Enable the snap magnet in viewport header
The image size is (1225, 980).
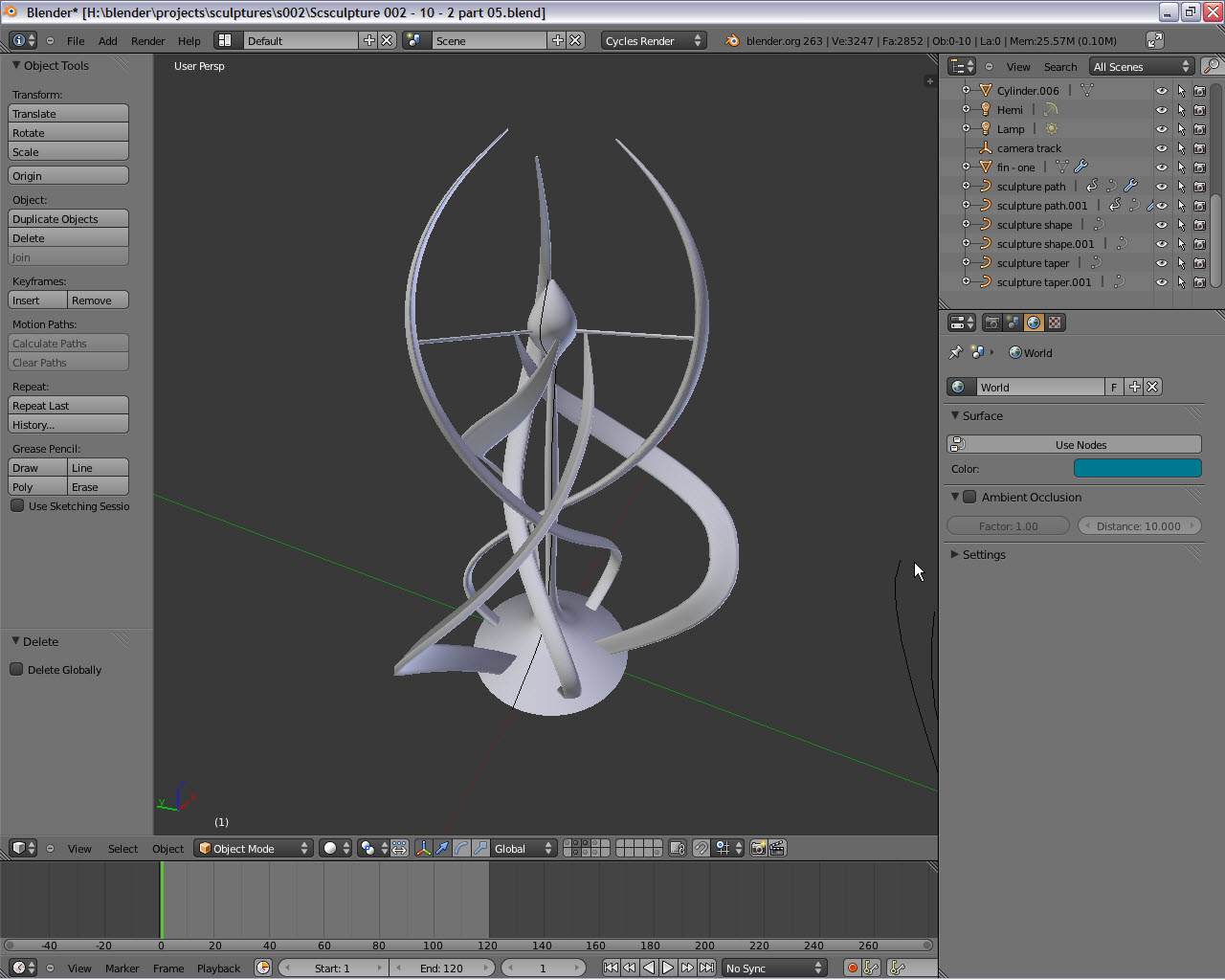coord(702,848)
